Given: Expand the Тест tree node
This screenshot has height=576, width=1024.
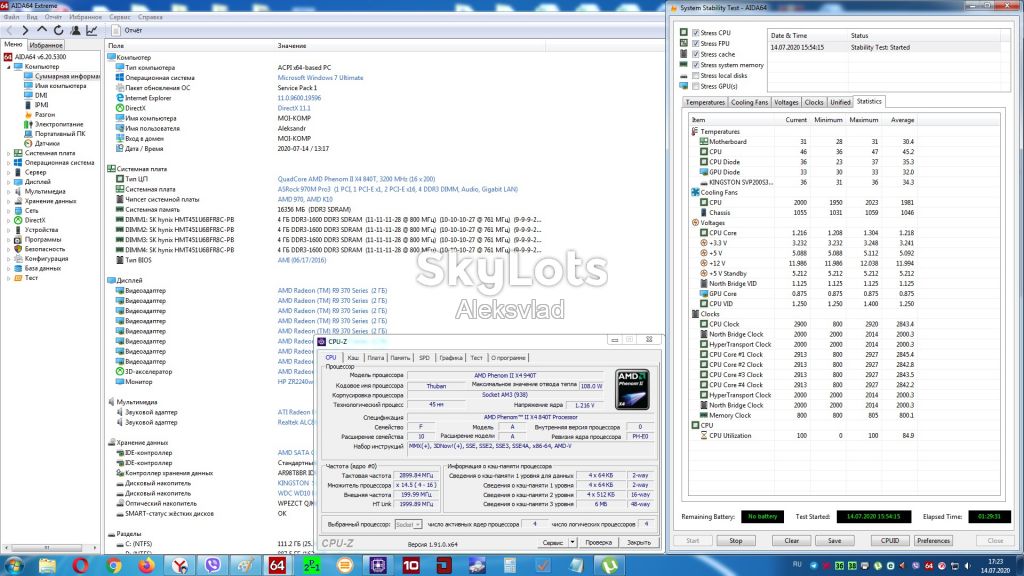Looking at the screenshot, I should click(8, 278).
